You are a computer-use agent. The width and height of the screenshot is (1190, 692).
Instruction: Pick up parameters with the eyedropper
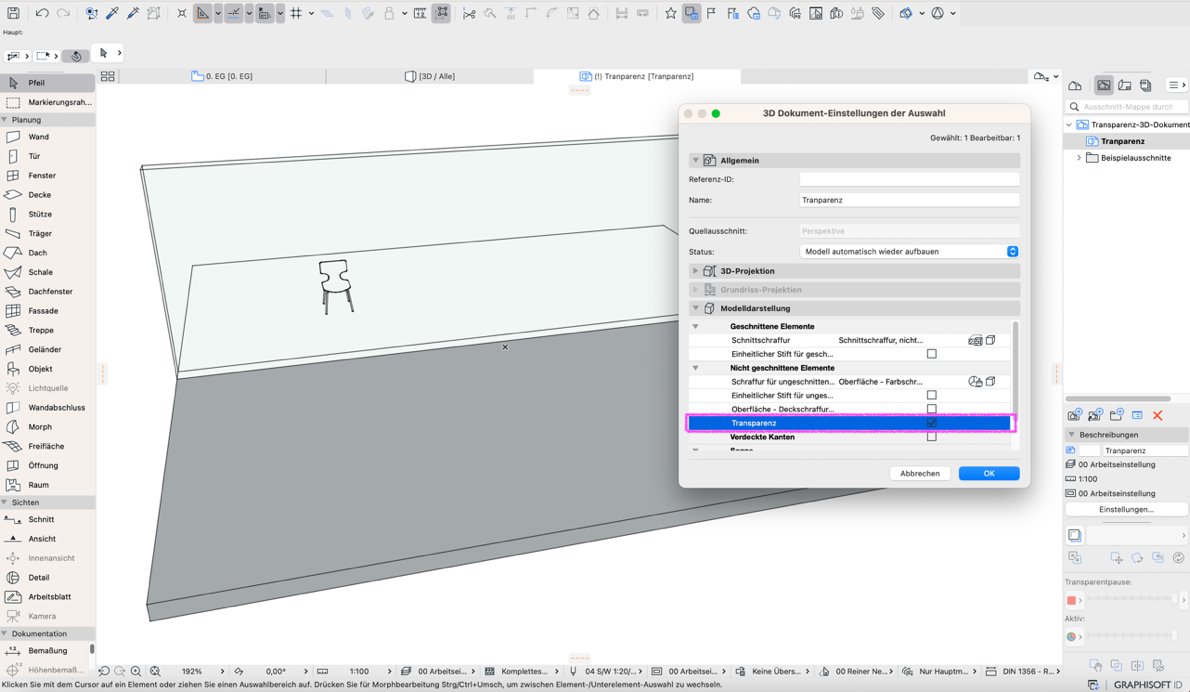[x=112, y=13]
